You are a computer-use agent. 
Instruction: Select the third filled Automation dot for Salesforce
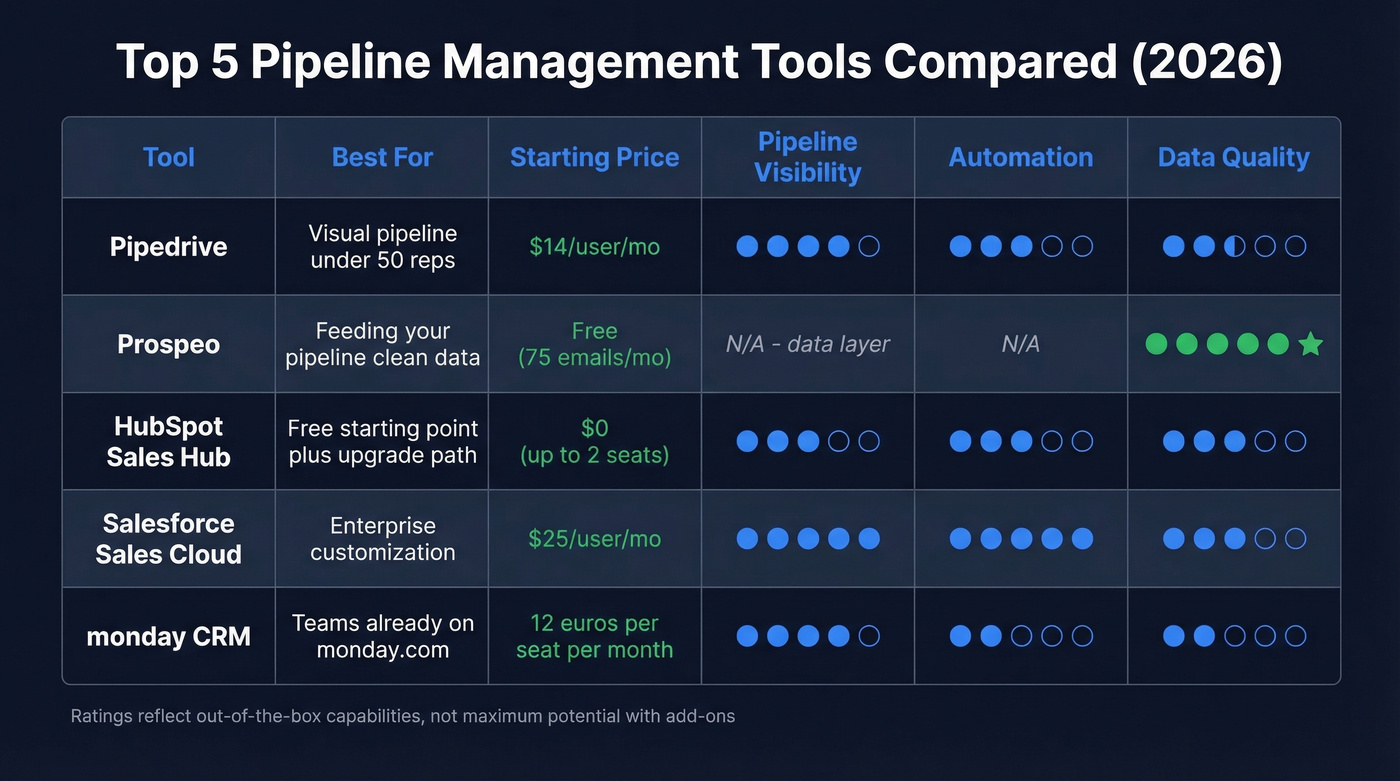pos(1020,538)
